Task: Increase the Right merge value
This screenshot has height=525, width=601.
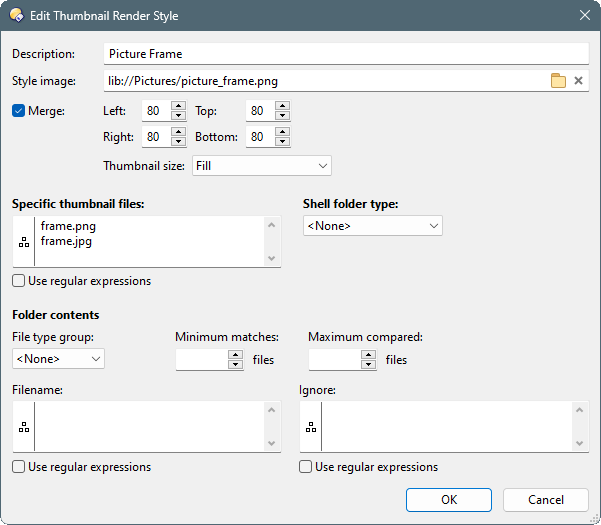Action: click(179, 132)
